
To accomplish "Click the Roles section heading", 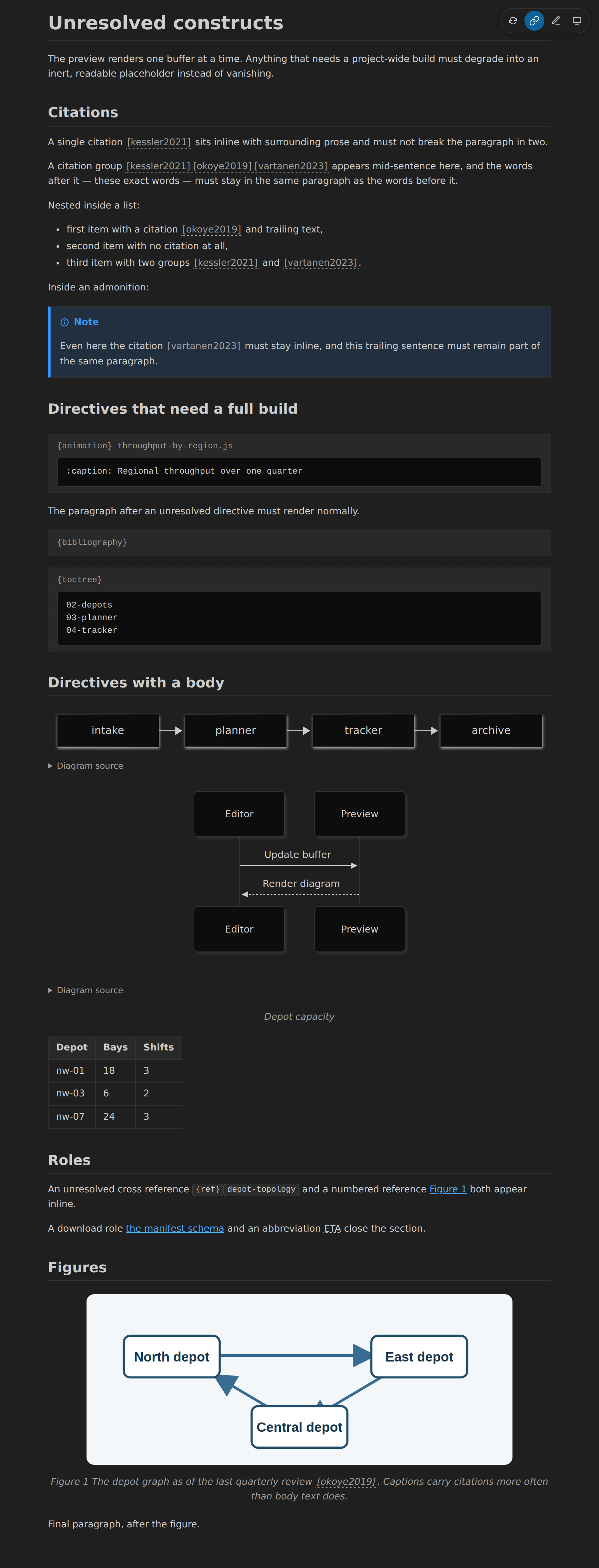I will (x=69, y=1160).
